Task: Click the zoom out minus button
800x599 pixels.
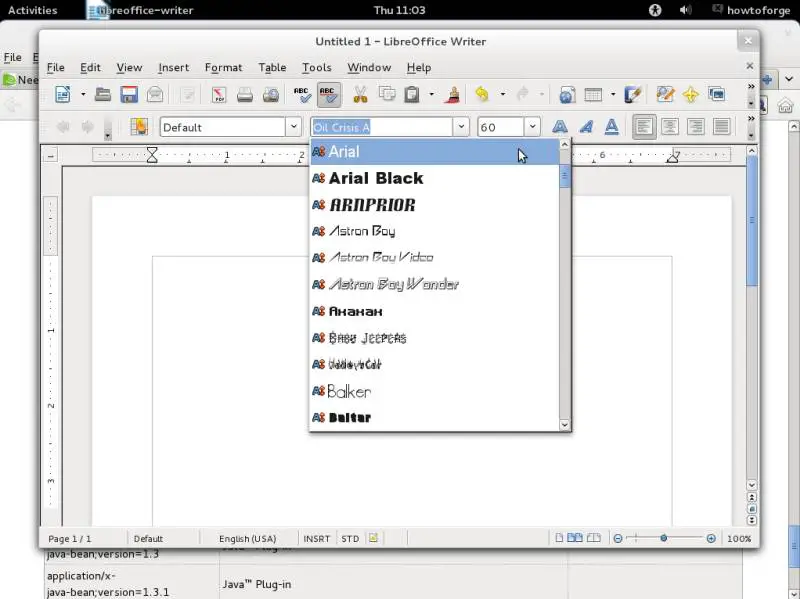Action: point(618,538)
